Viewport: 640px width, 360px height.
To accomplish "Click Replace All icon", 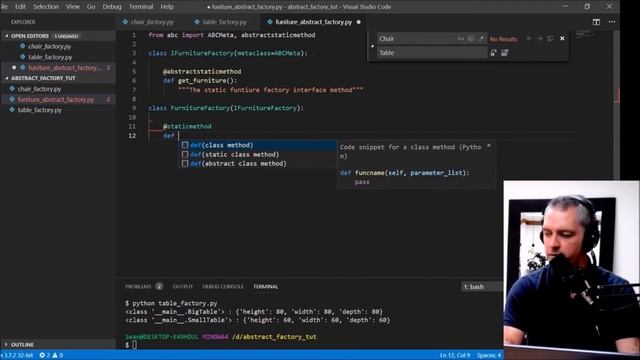I will tap(504, 53).
